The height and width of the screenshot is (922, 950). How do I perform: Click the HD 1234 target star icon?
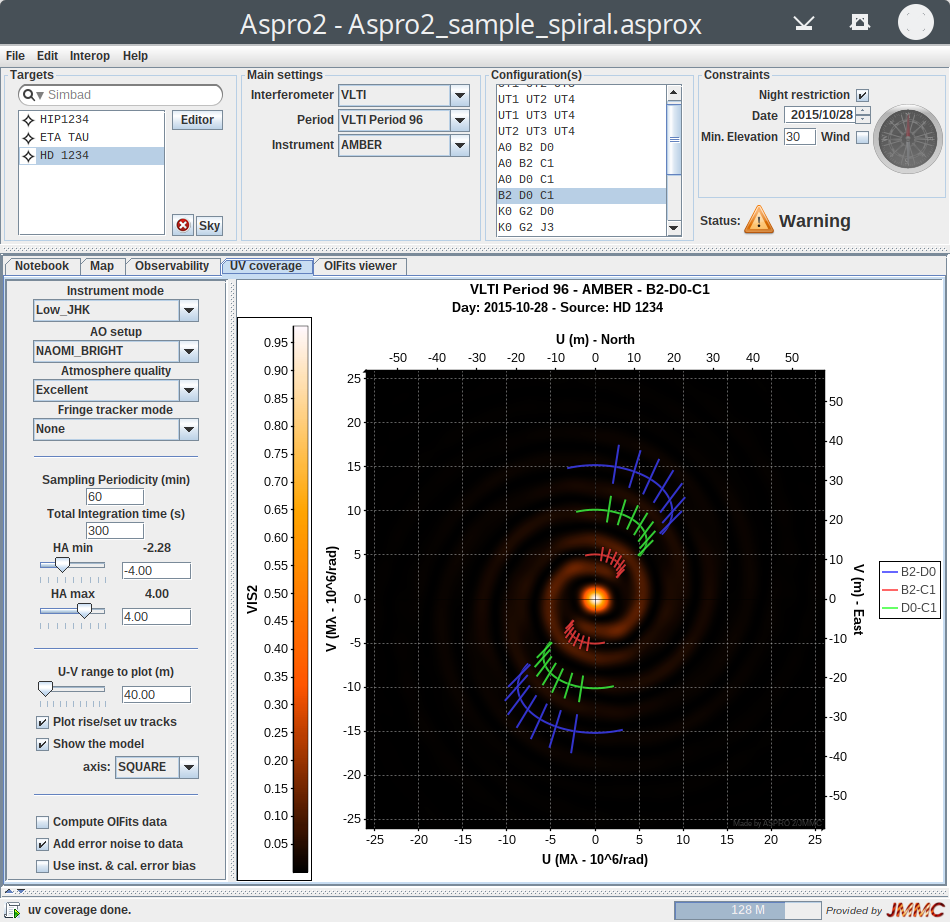pos(28,156)
